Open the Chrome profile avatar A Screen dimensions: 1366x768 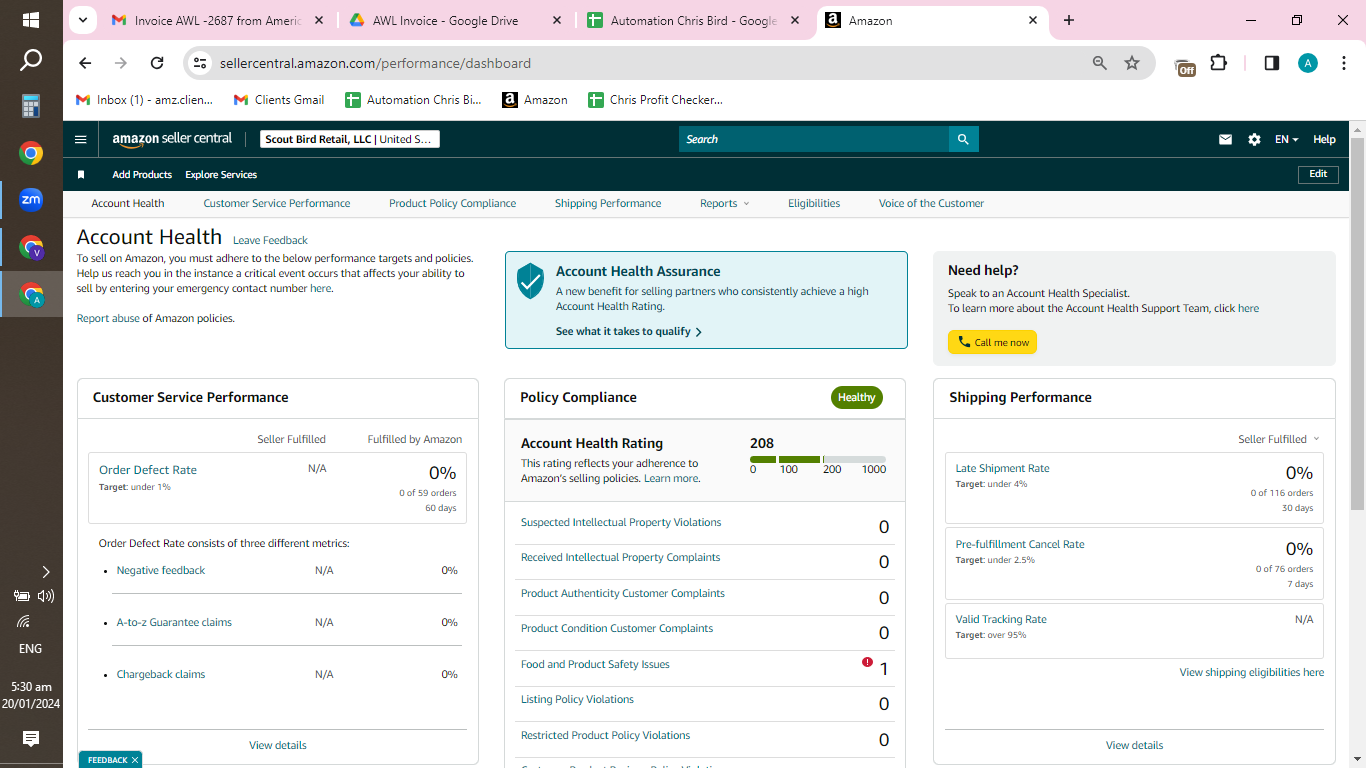point(1308,63)
